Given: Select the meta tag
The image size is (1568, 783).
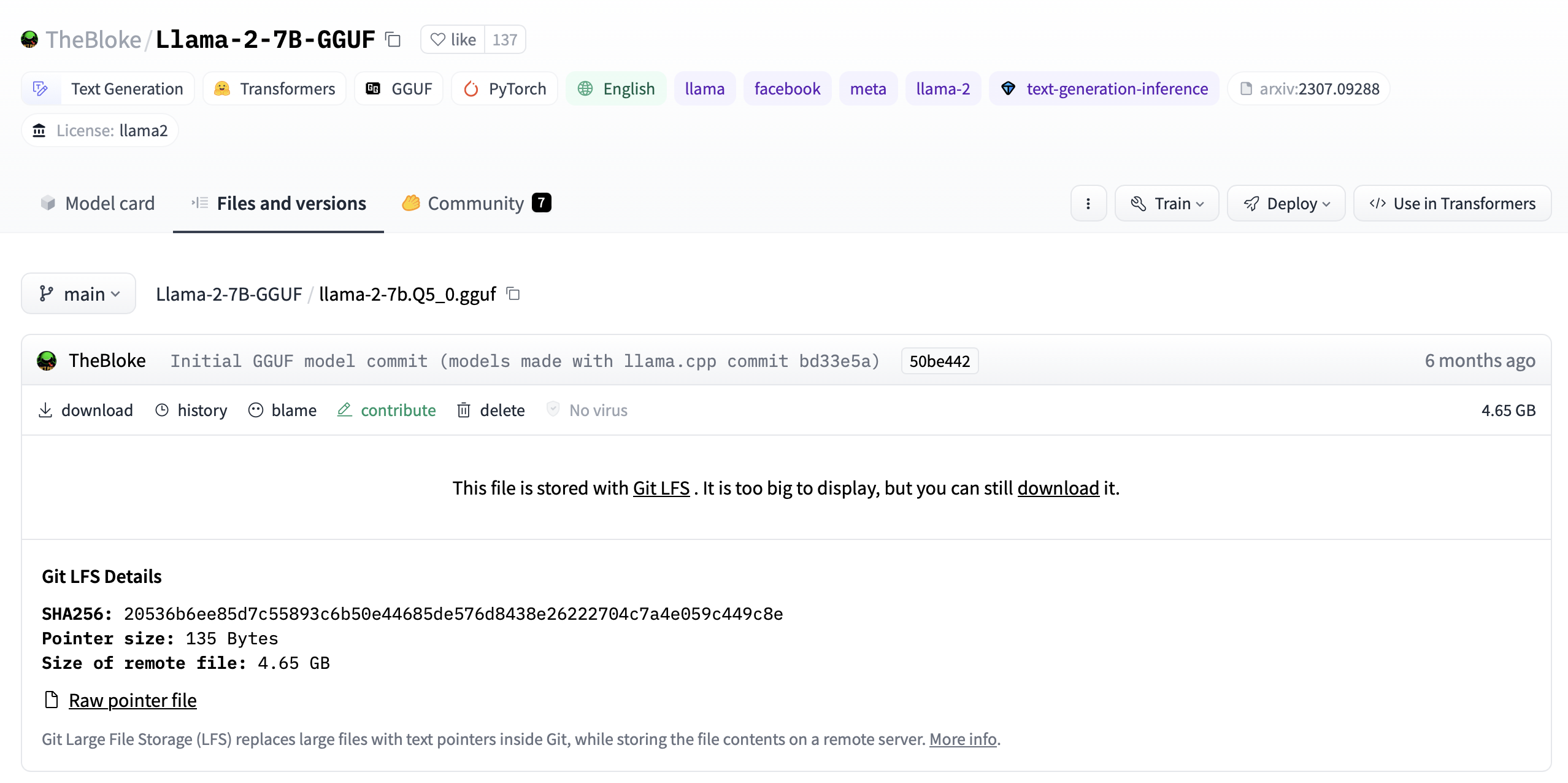Looking at the screenshot, I should click(868, 89).
